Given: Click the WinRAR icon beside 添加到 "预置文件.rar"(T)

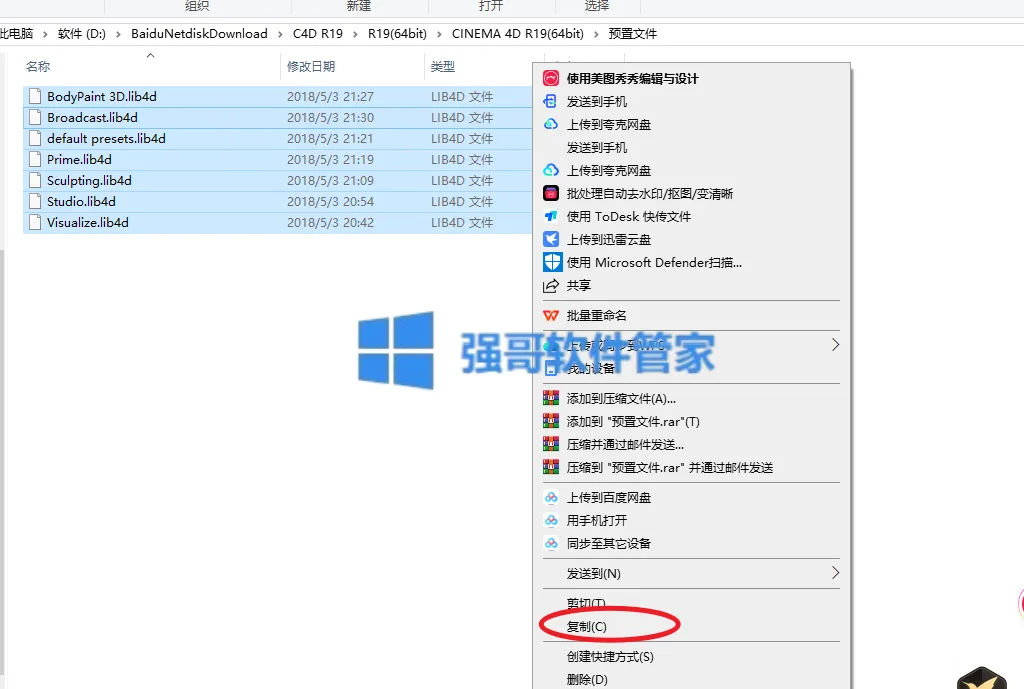Looking at the screenshot, I should (551, 421).
